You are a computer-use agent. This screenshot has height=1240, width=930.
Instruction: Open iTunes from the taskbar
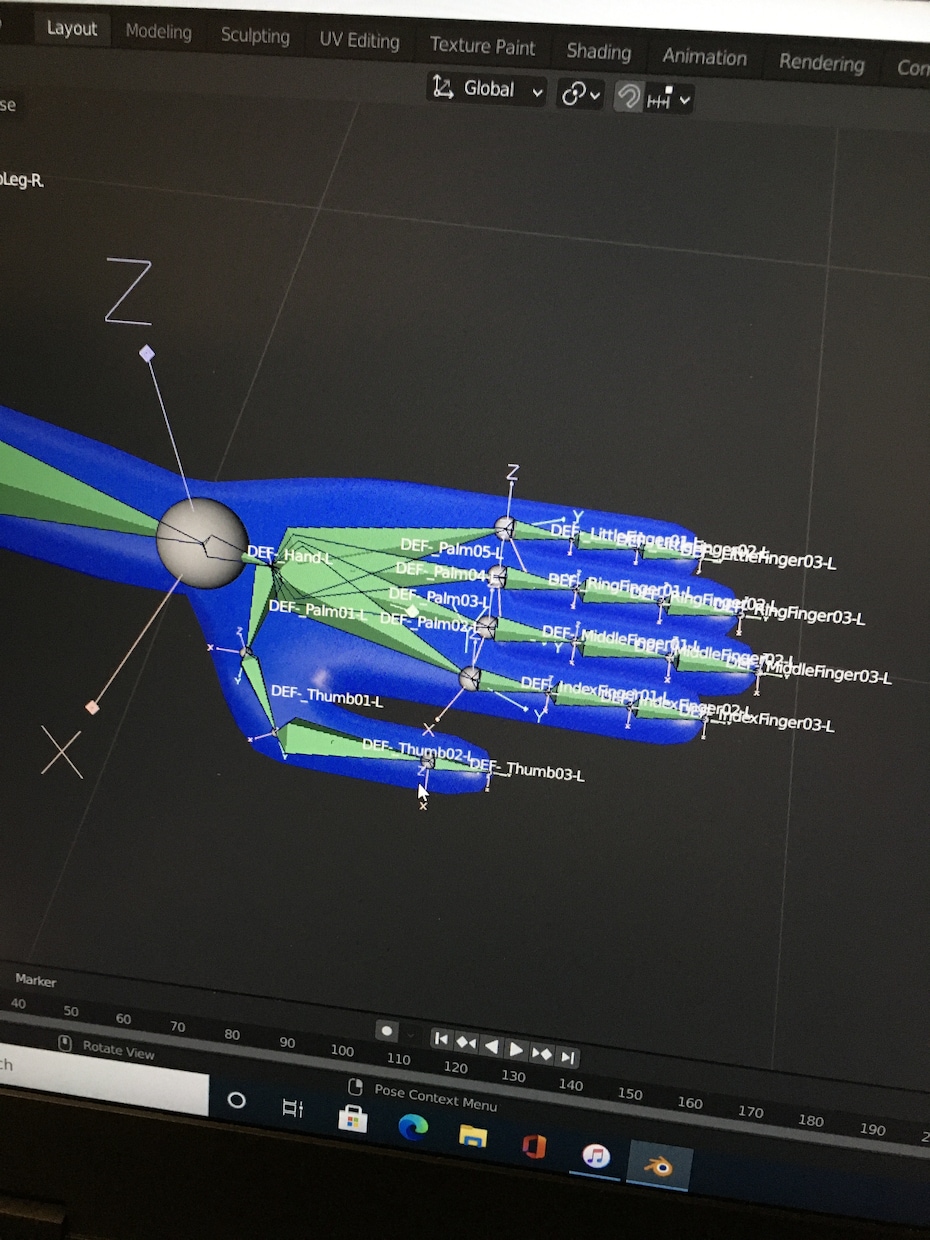pos(596,1155)
